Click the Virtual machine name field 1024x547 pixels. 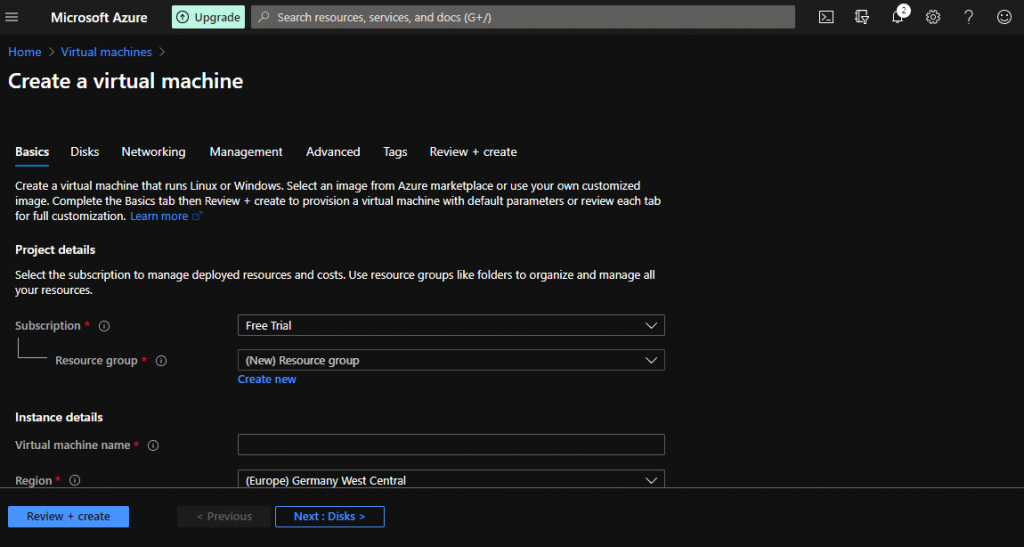(x=451, y=445)
